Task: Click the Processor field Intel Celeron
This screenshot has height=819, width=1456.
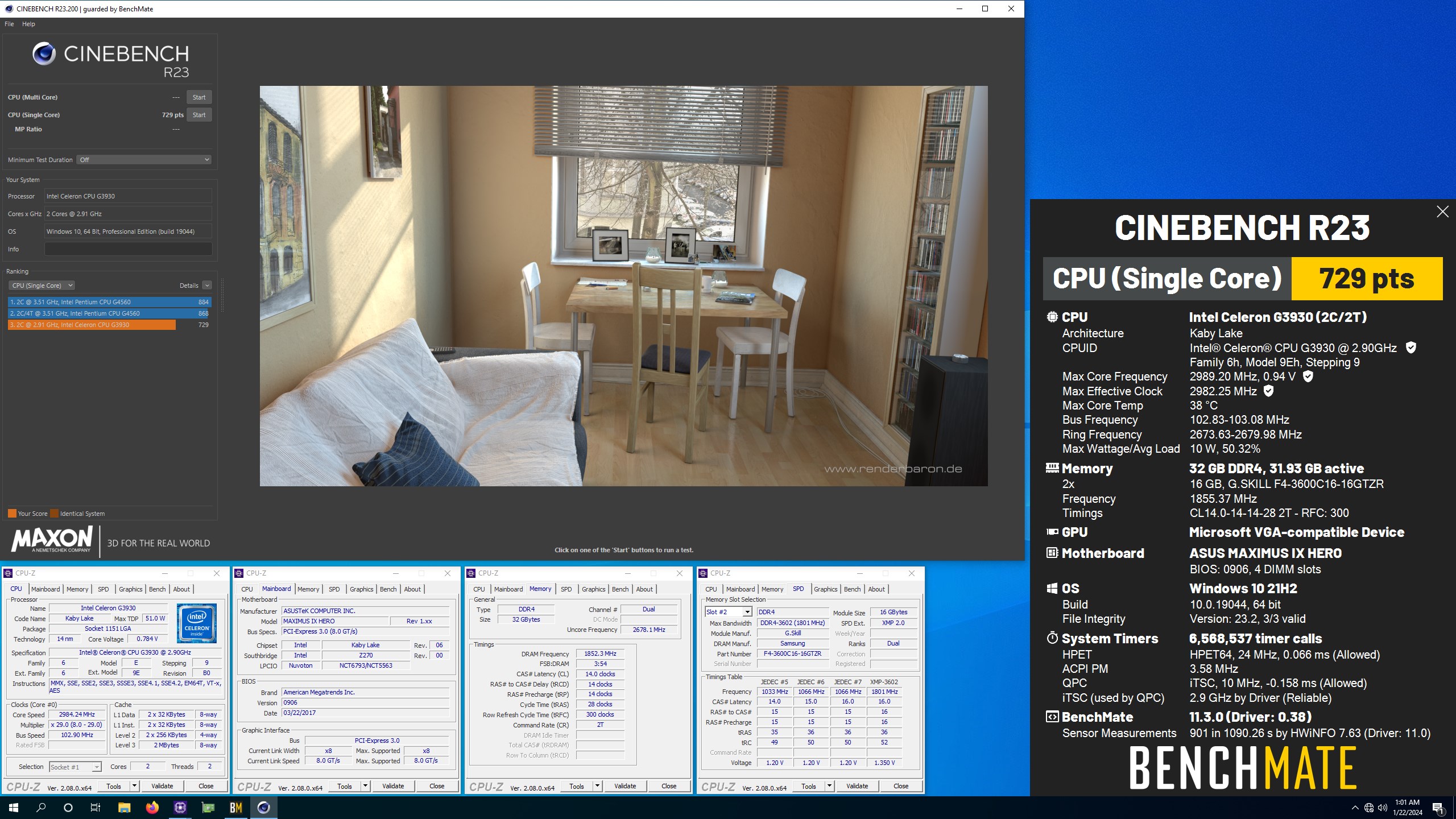Action: tap(129, 196)
